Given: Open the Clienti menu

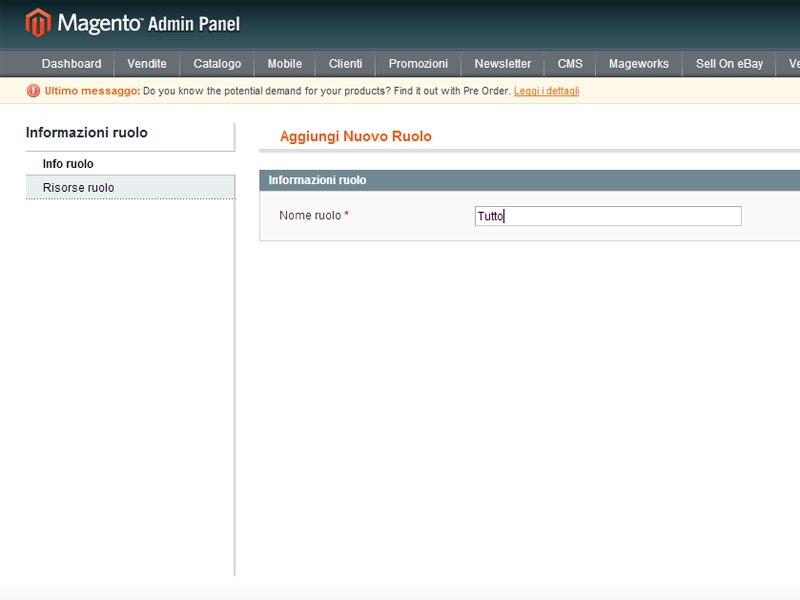Looking at the screenshot, I should pyautogui.click(x=345, y=64).
